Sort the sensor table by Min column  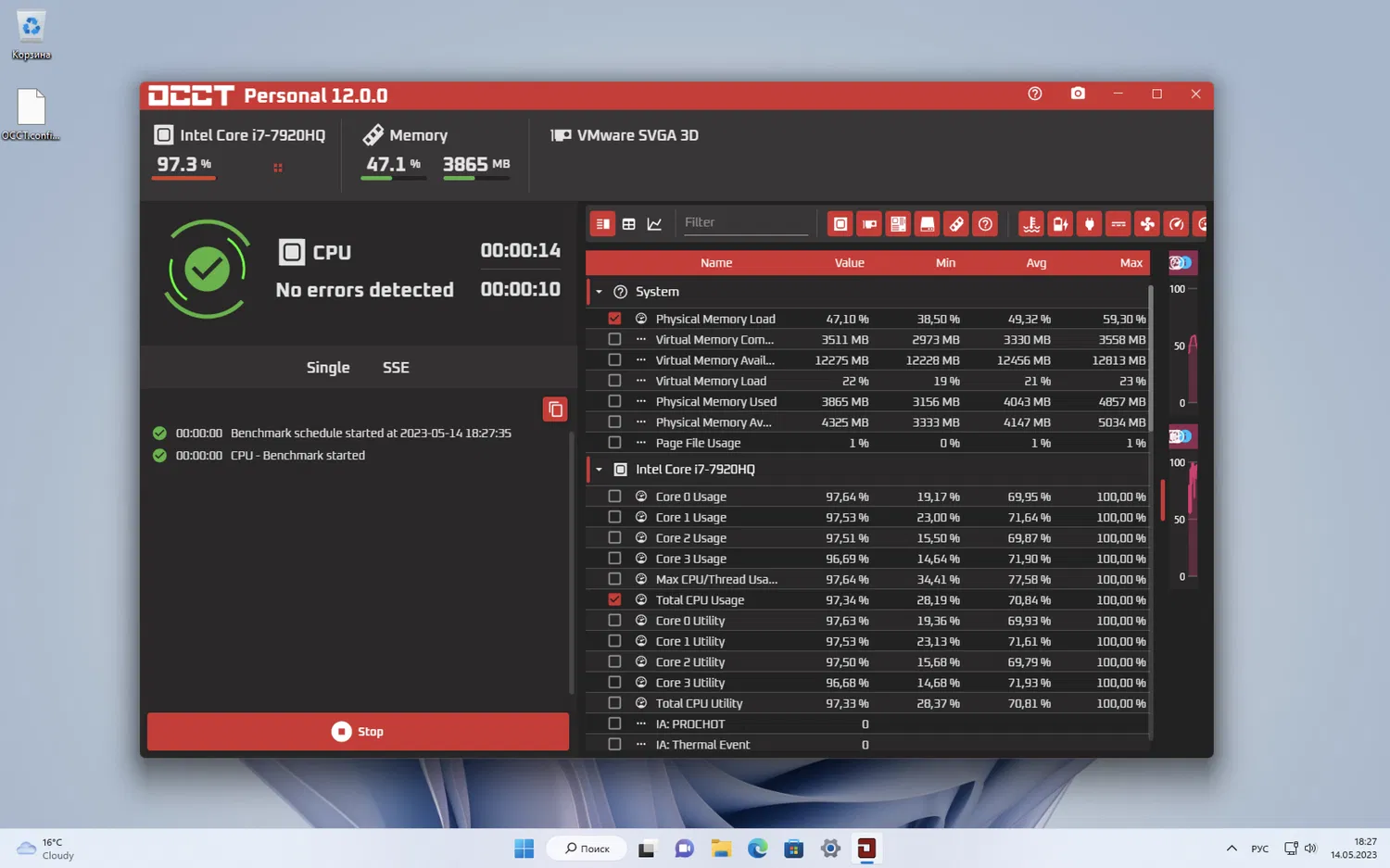pos(945,263)
